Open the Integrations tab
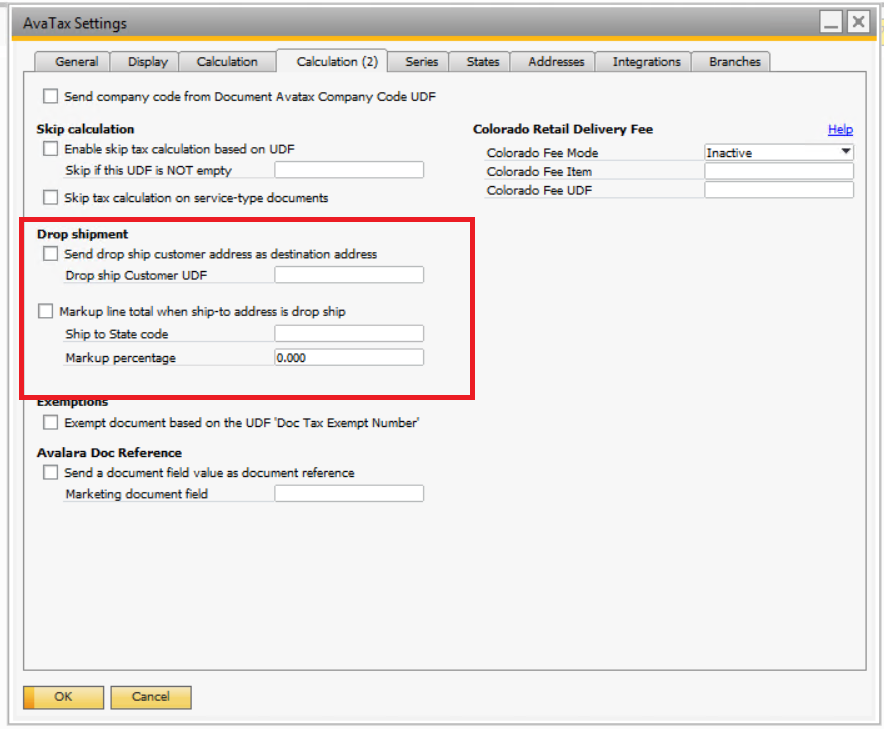 644,61
